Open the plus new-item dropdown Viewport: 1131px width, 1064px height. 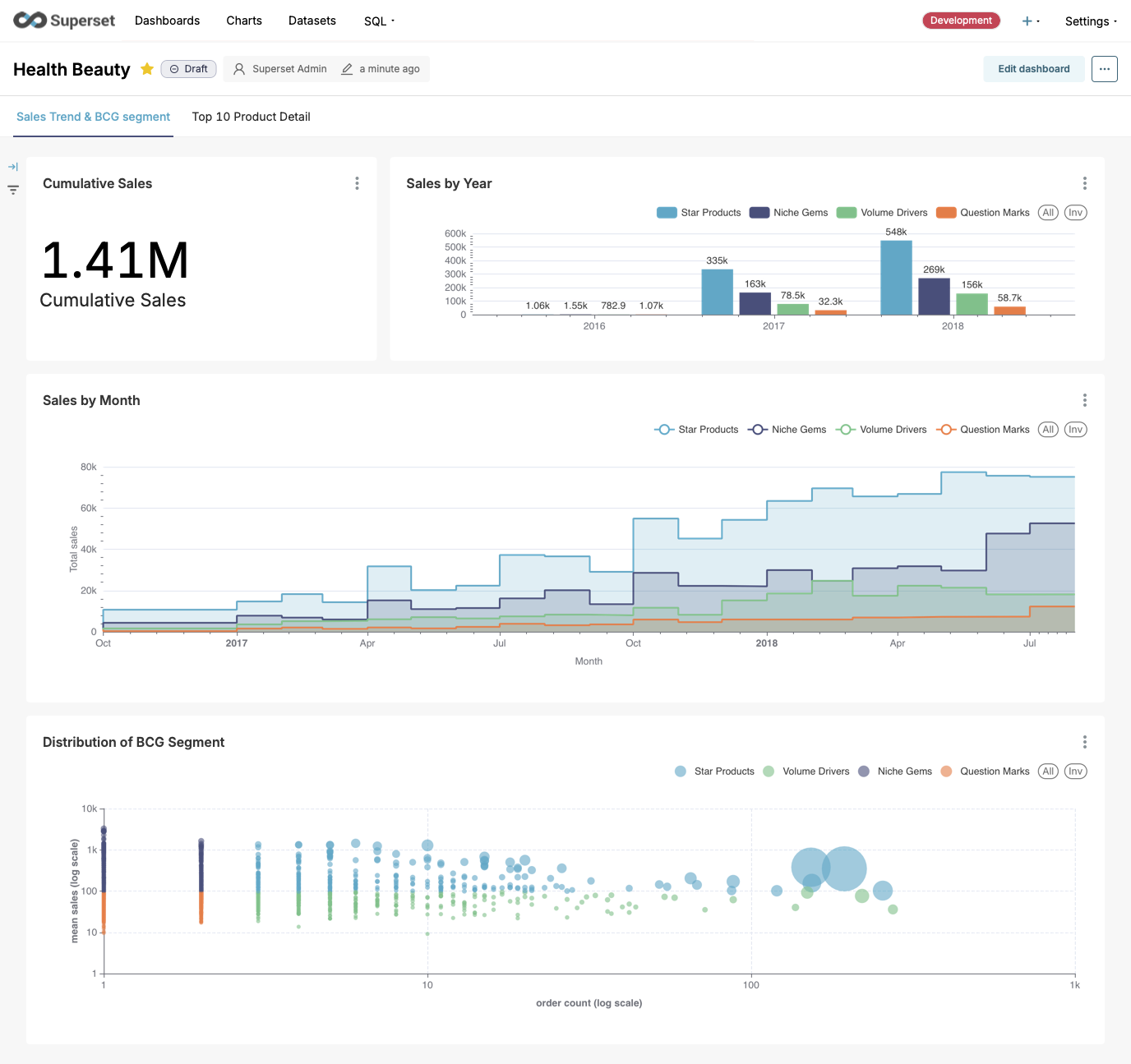tap(1030, 21)
